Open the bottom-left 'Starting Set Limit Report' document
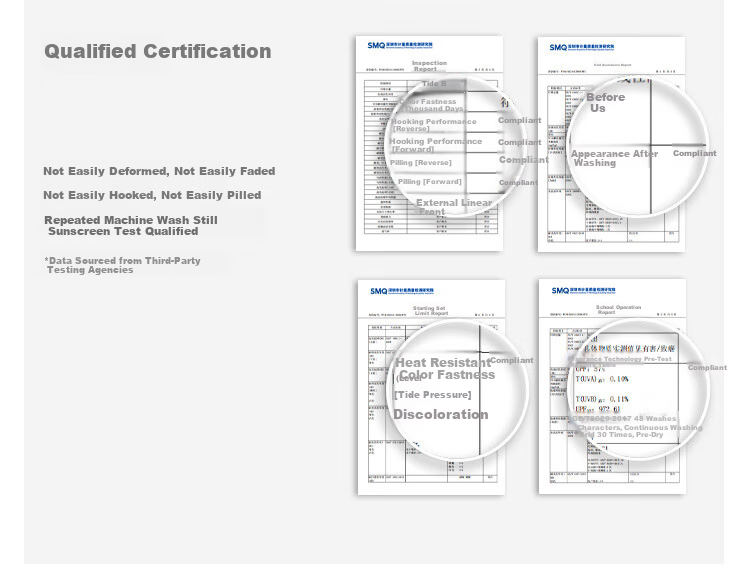Screen dimensions: 750x571 click(x=431, y=387)
